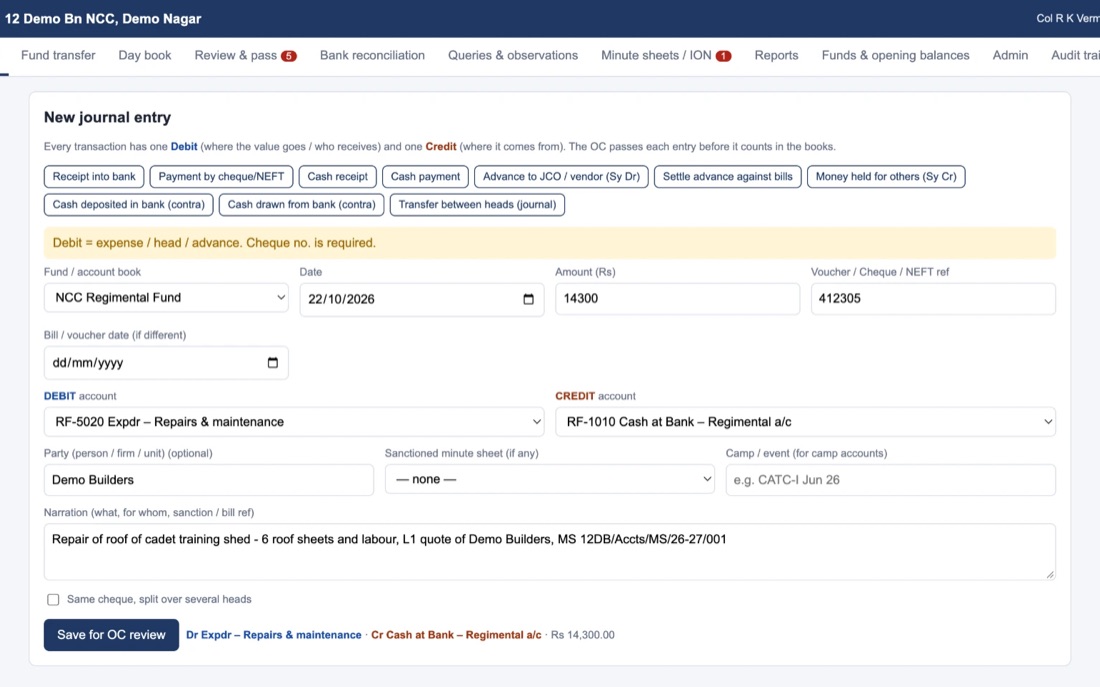Choose 'Cash payment' template button

coord(425,177)
